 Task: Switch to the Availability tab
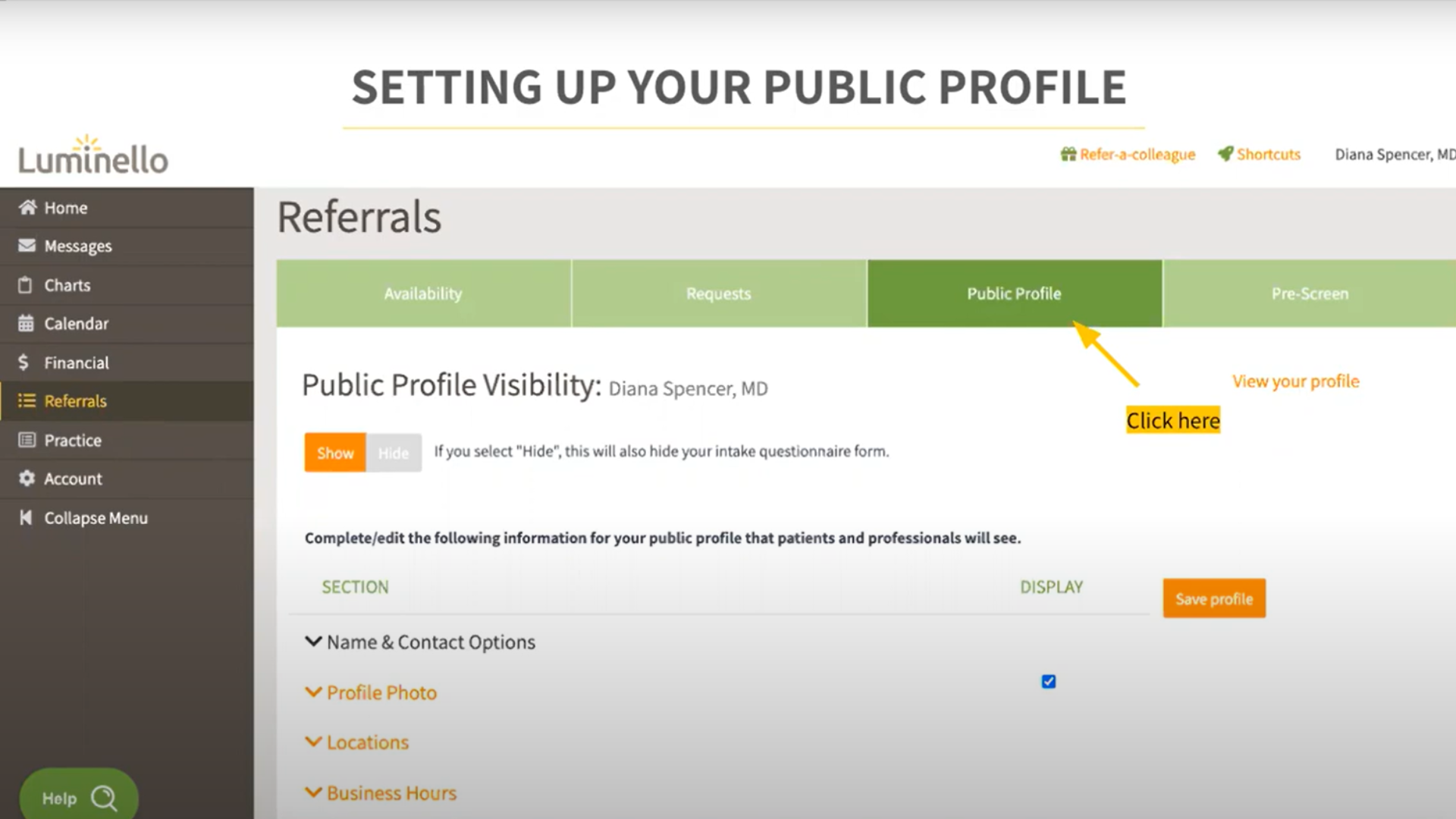423,293
